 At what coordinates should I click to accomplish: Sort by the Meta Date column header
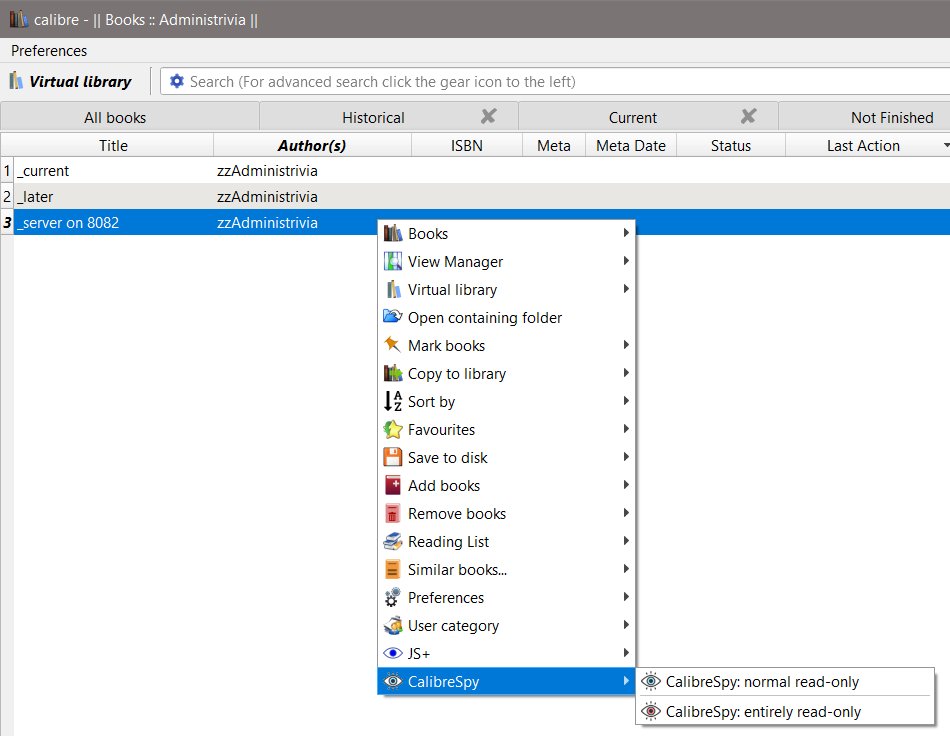tap(631, 145)
